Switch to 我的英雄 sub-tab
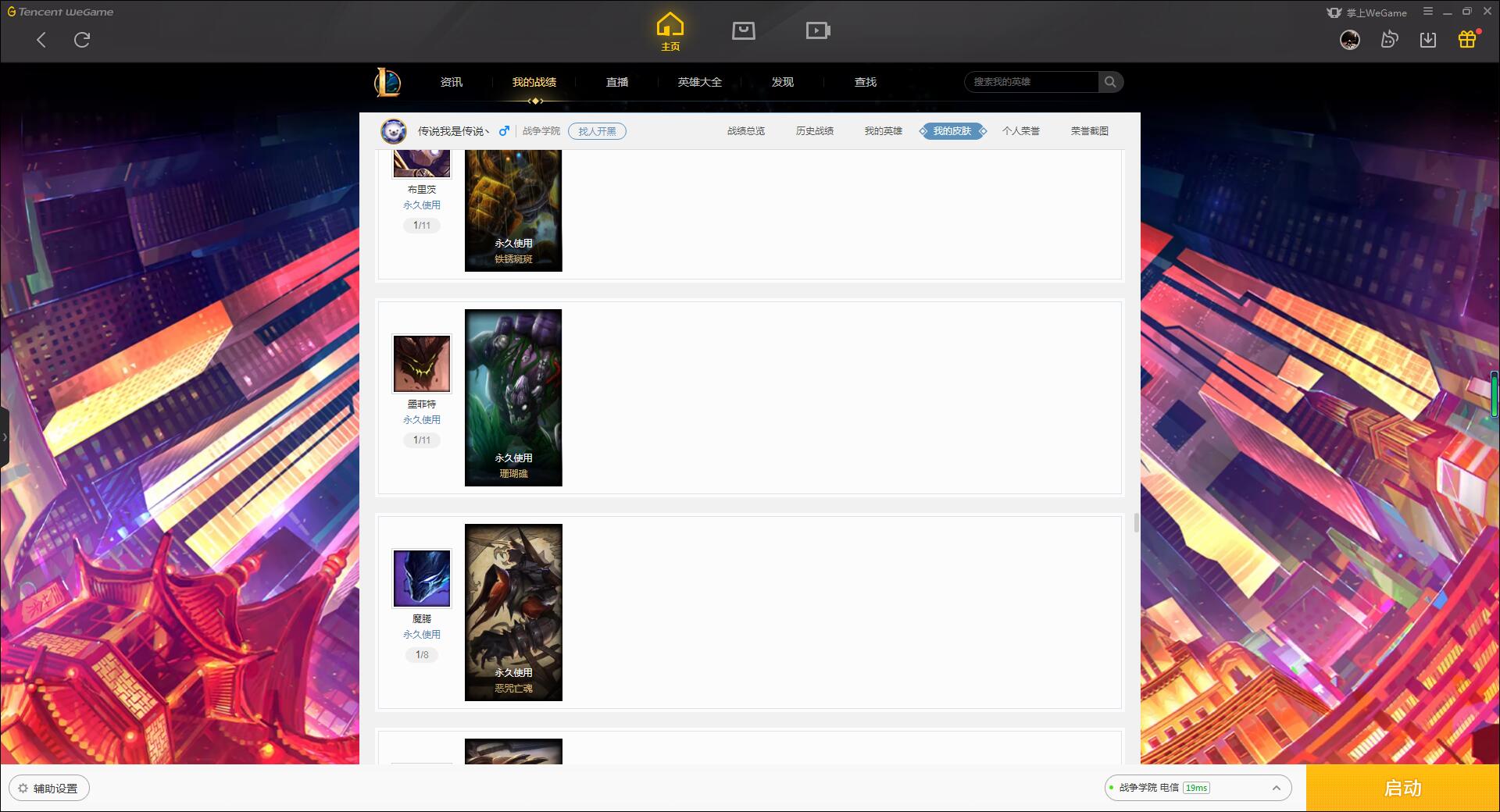This screenshot has height=812, width=1500. [x=884, y=131]
